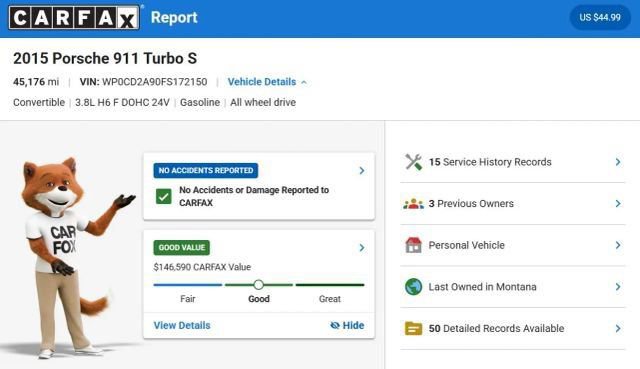This screenshot has width=640, height=369.
Task: Hide the CARFAX value card
Action: tap(347, 325)
